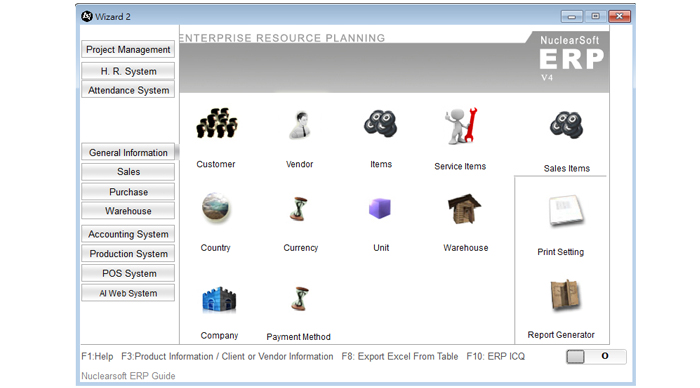The image size is (700, 388).
Task: Open the Vendor person icon
Action: point(300,125)
